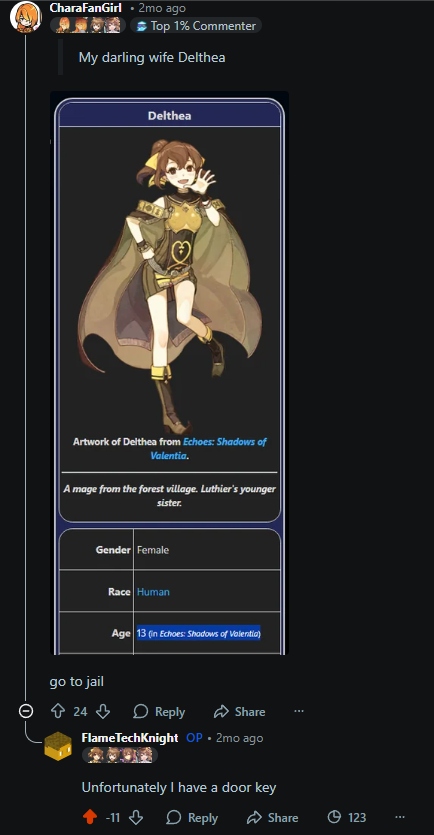This screenshot has width=434, height=835.
Task: Enlarge the Delthea wiki image attachment
Action: (169, 373)
